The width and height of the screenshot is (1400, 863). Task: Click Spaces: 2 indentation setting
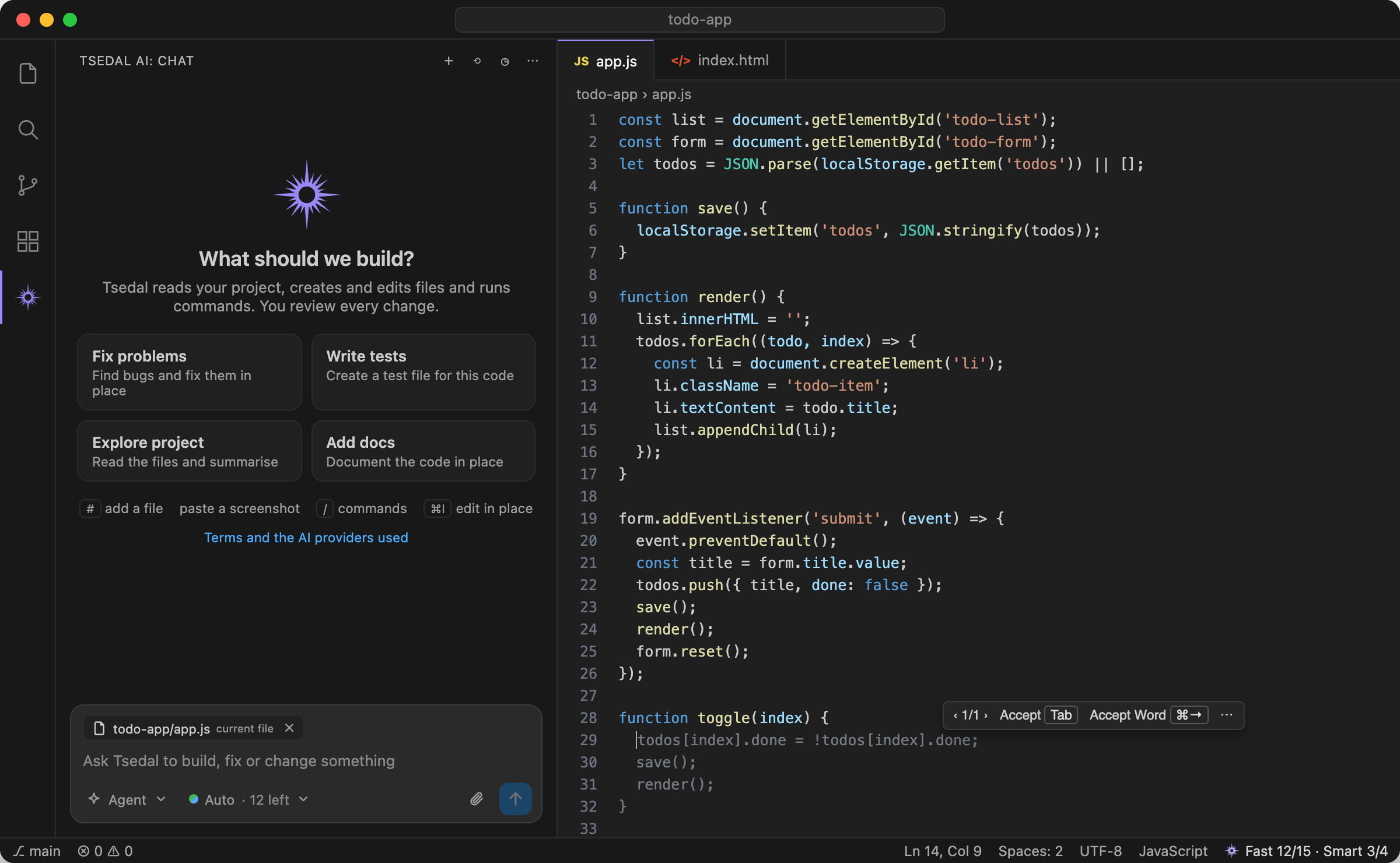[1030, 851]
